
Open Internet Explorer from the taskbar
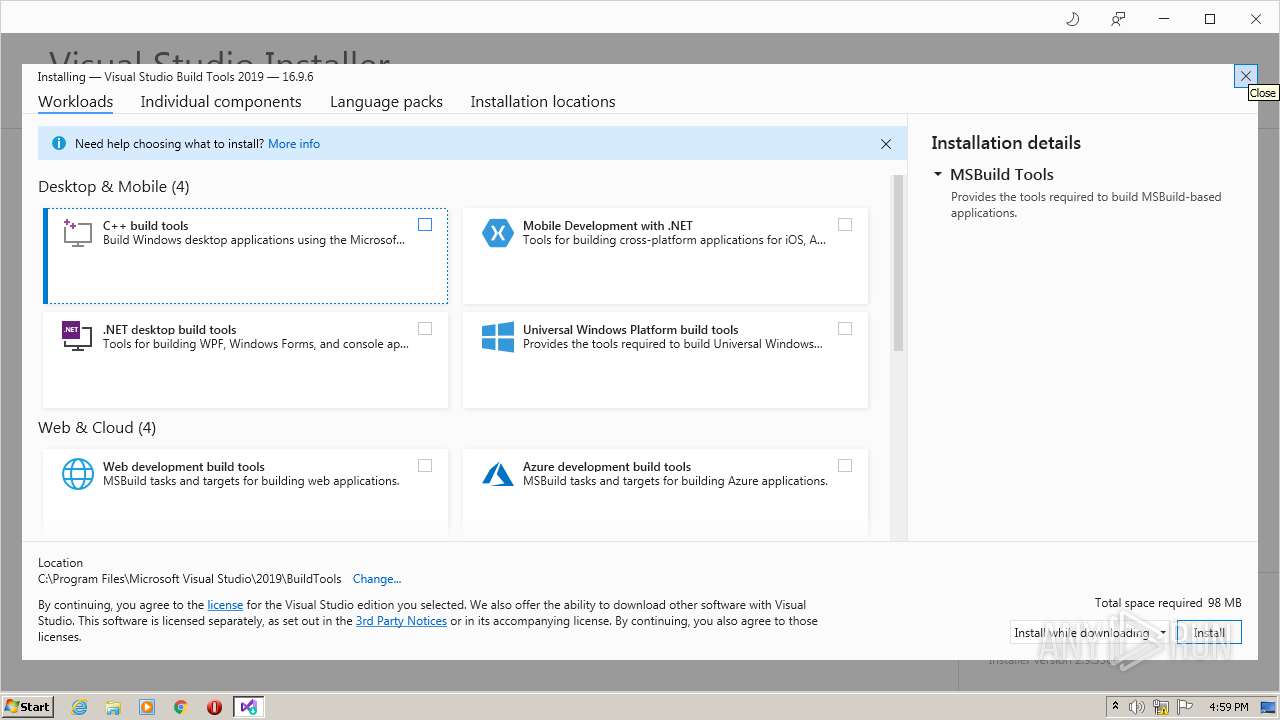click(79, 707)
